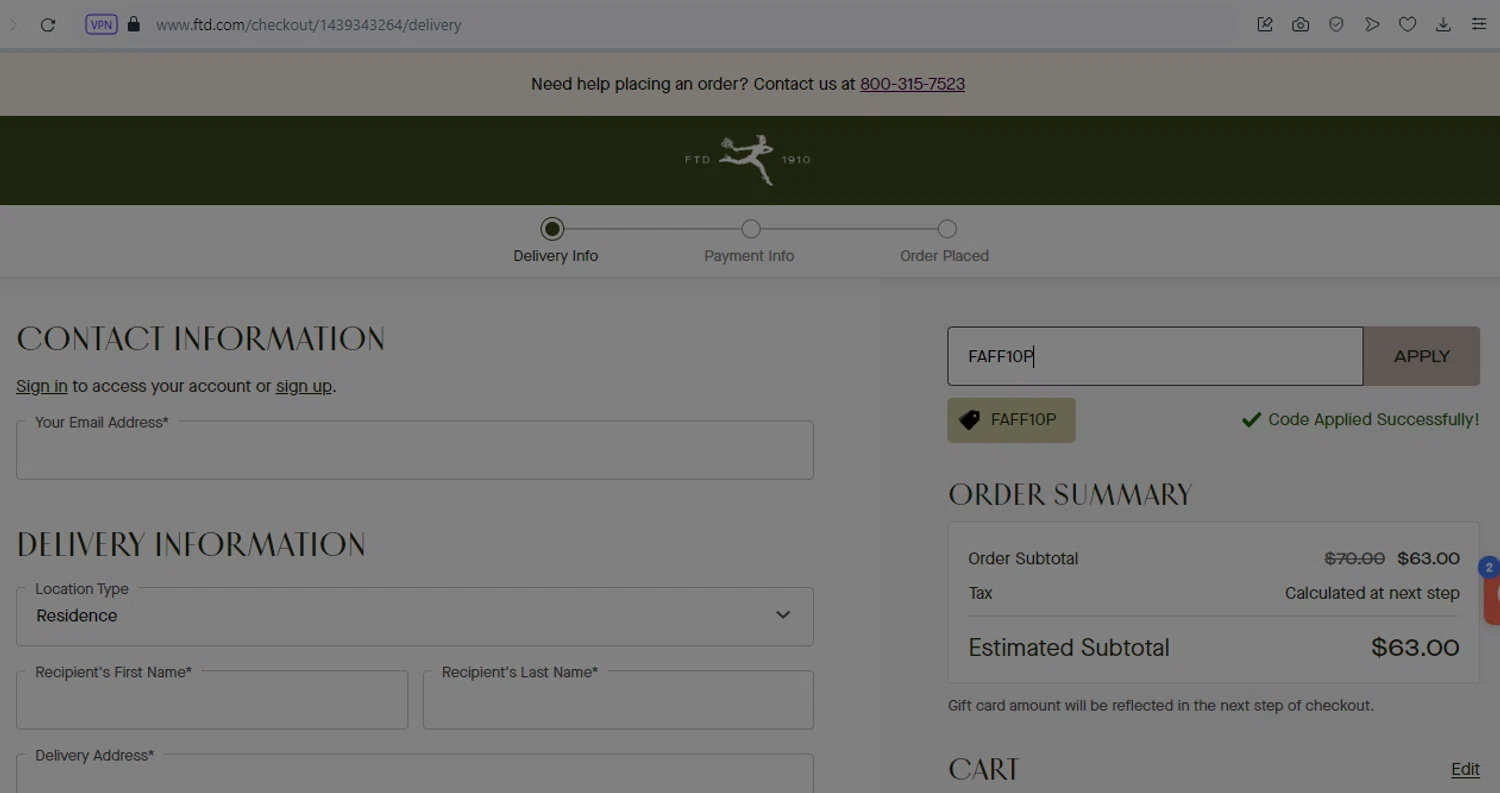This screenshot has height=793, width=1500.
Task: Focus the Recipient's Last Name field
Action: pos(618,700)
